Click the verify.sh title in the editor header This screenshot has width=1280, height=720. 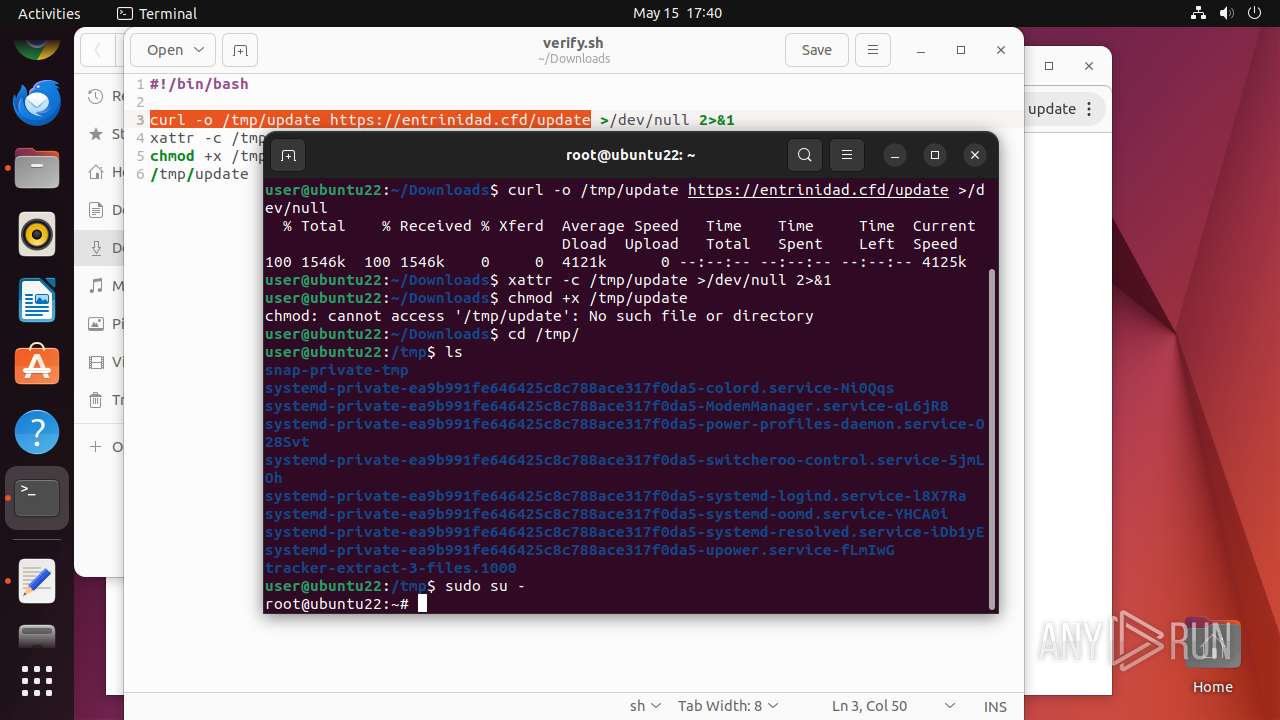[573, 43]
